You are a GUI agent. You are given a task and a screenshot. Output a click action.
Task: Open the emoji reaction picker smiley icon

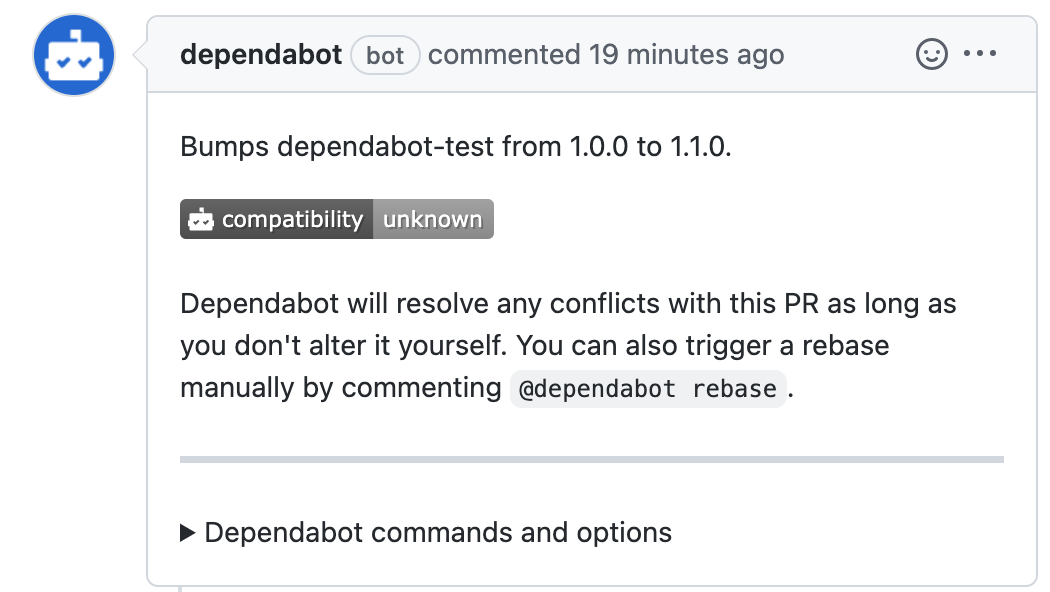(931, 55)
